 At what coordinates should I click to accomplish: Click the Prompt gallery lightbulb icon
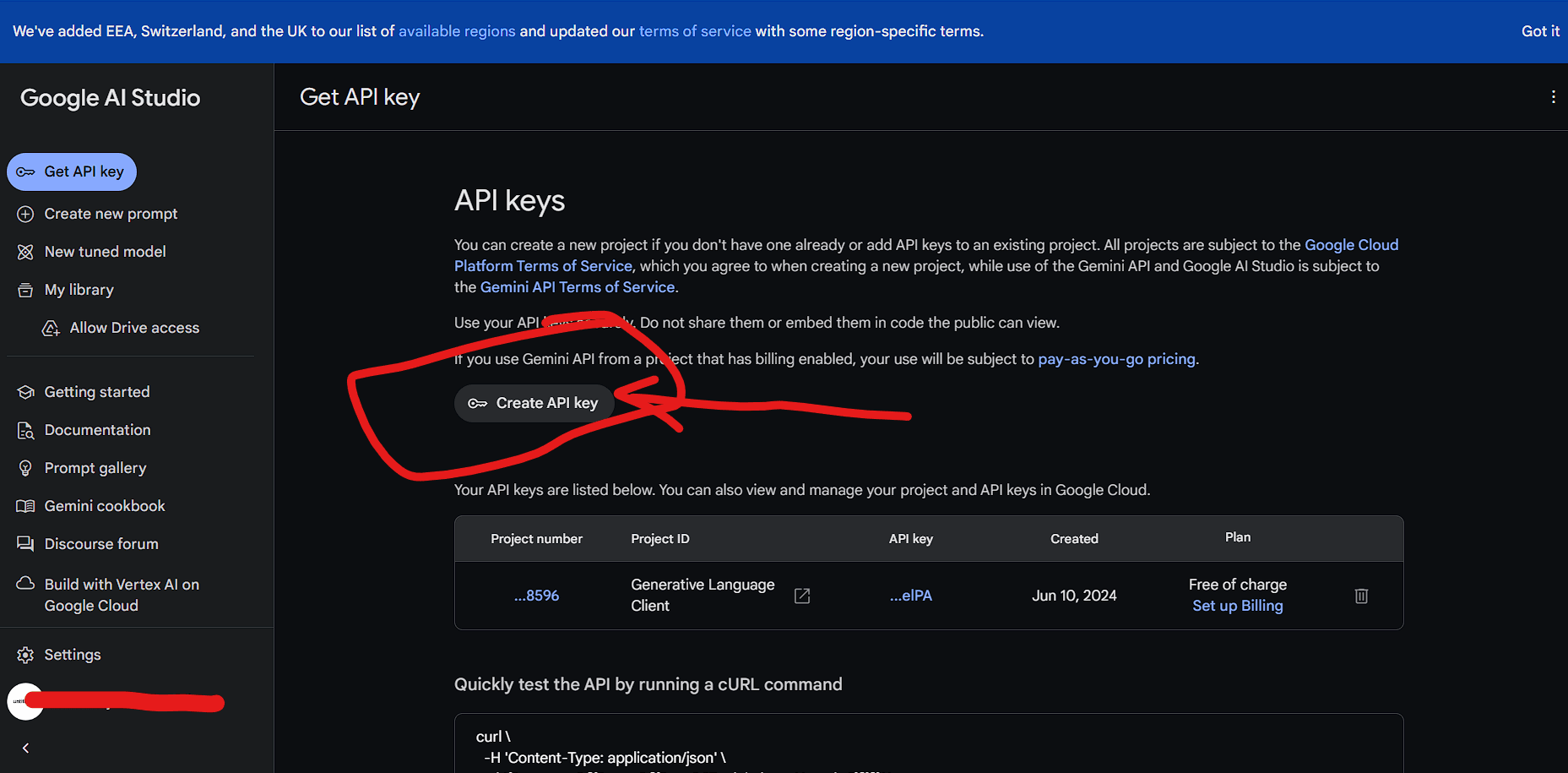click(25, 468)
